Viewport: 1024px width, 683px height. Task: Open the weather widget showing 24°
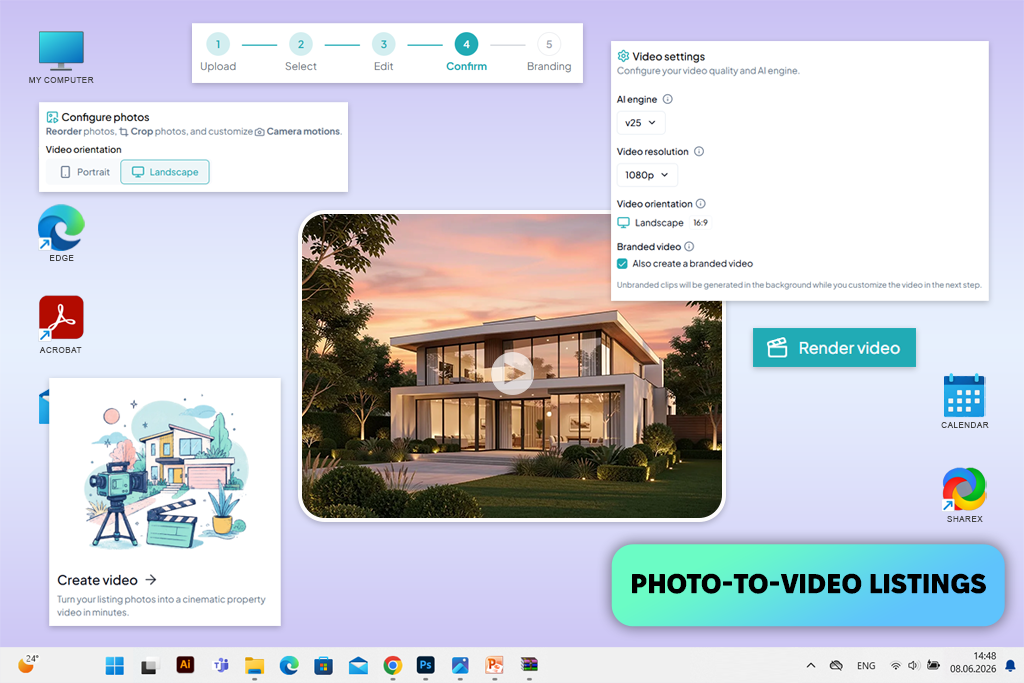[27, 664]
